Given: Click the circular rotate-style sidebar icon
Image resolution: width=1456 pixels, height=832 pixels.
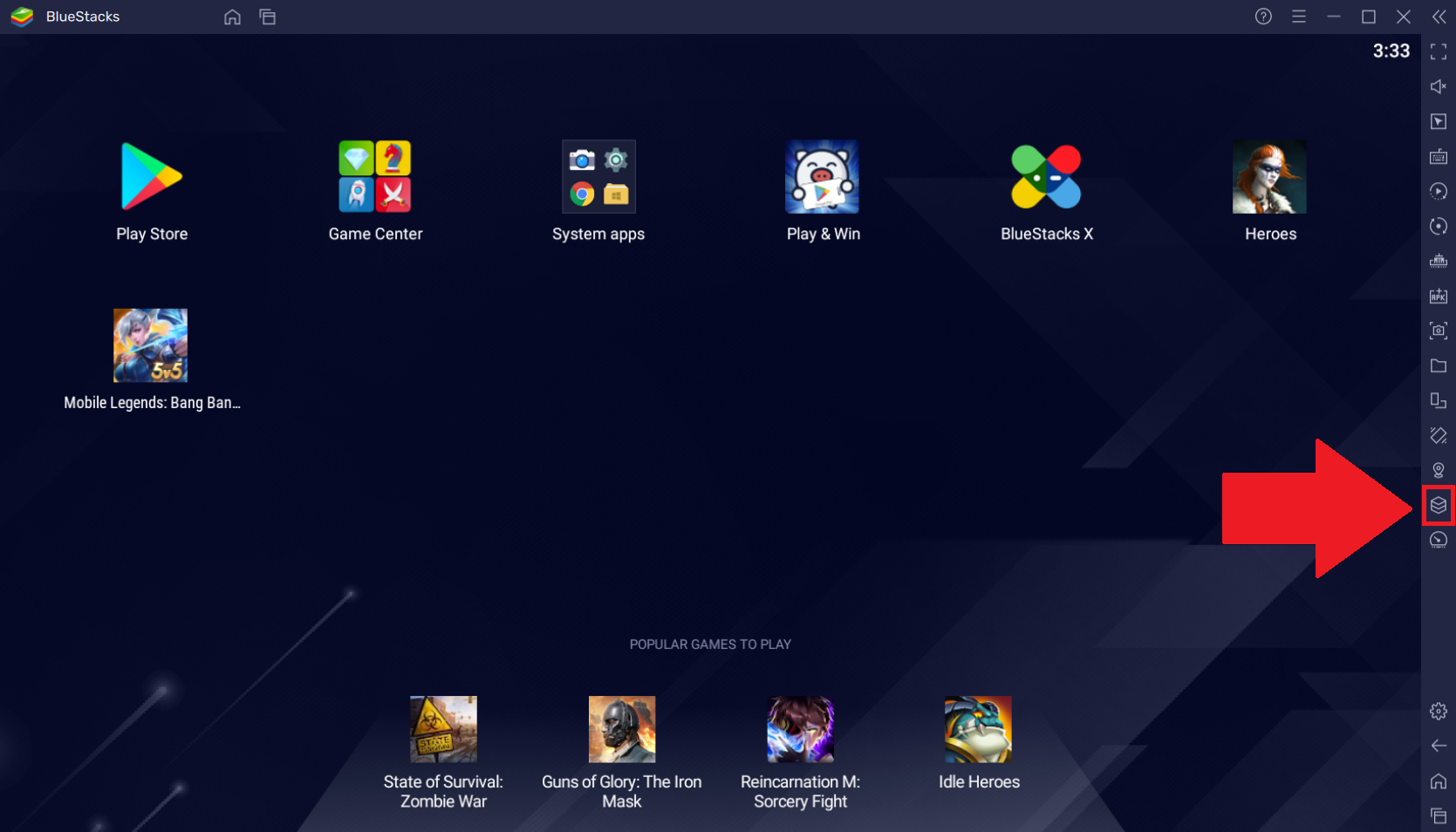Looking at the screenshot, I should coord(1439,226).
